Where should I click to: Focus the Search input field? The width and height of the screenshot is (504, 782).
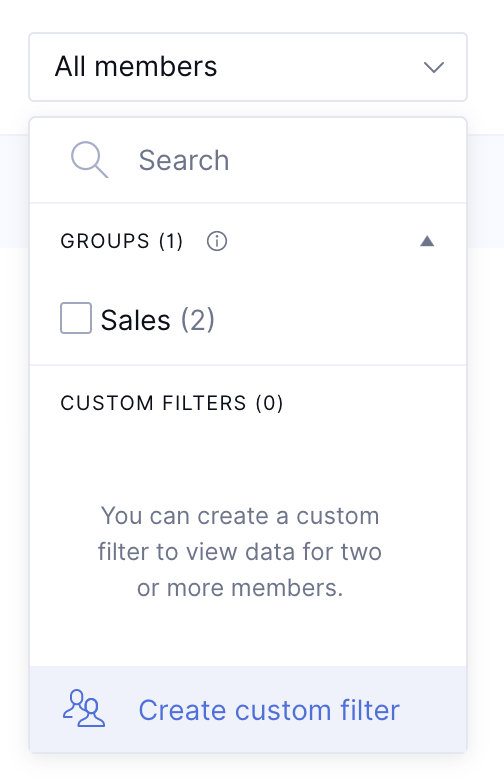point(248,160)
